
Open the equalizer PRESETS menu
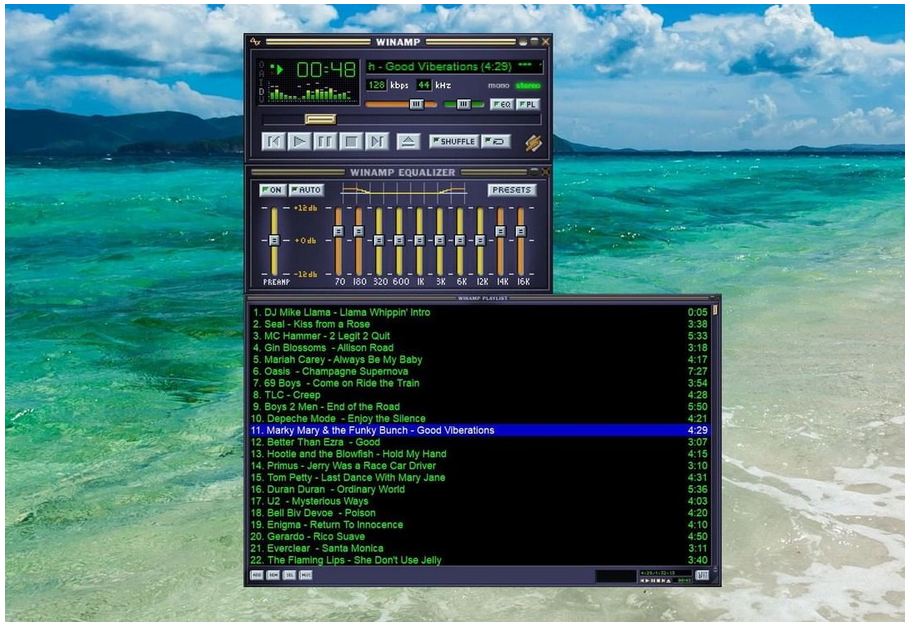tap(511, 190)
